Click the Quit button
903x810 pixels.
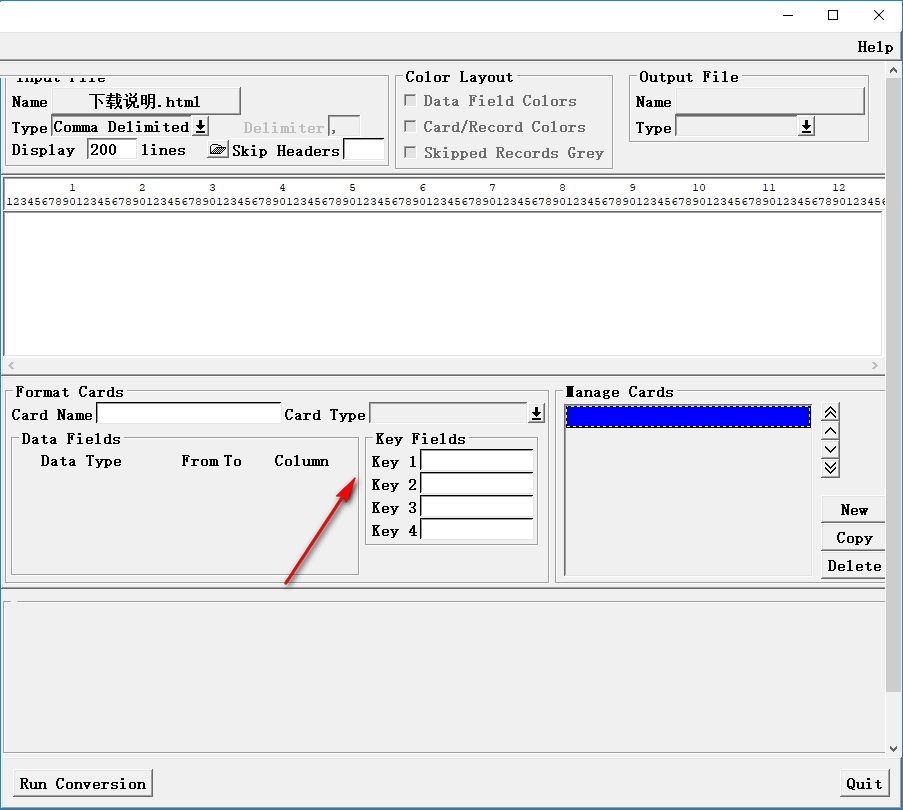[864, 783]
